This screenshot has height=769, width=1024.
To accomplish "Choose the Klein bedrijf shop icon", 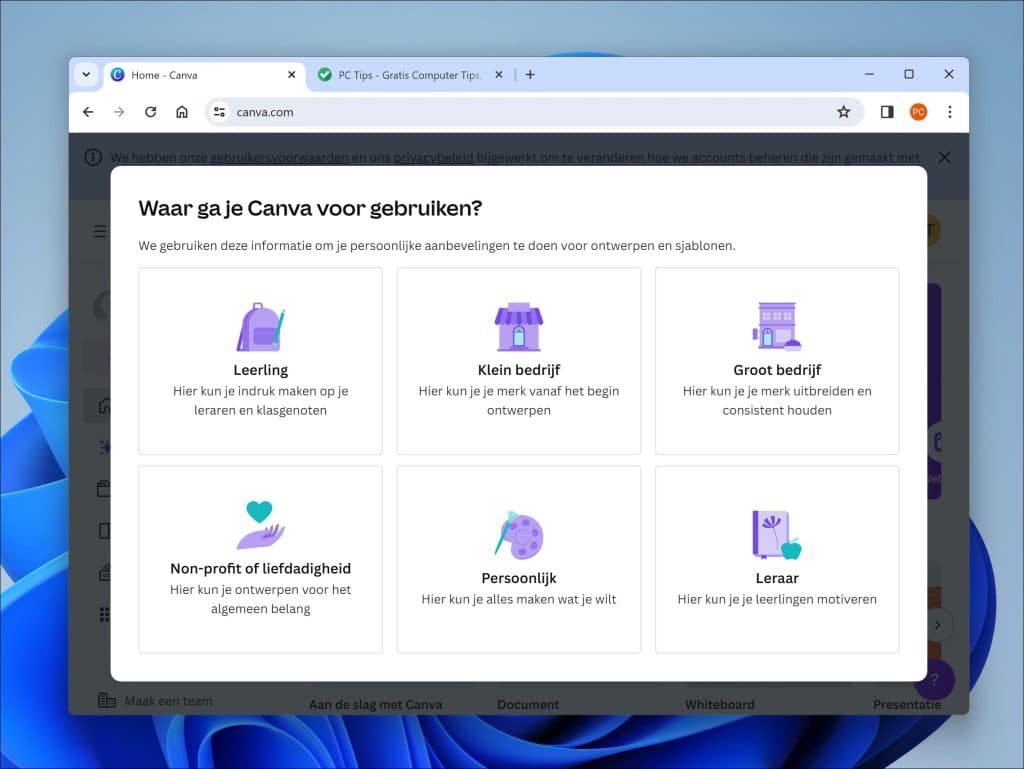I will click(519, 327).
